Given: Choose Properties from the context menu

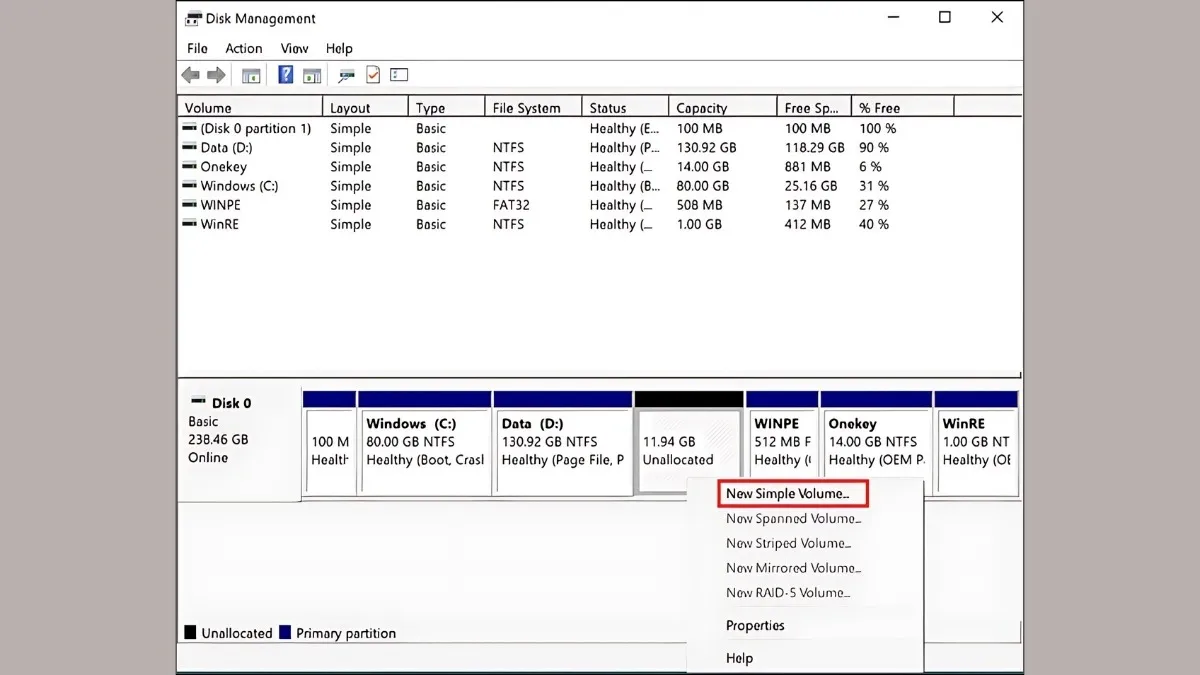Looking at the screenshot, I should (x=755, y=625).
